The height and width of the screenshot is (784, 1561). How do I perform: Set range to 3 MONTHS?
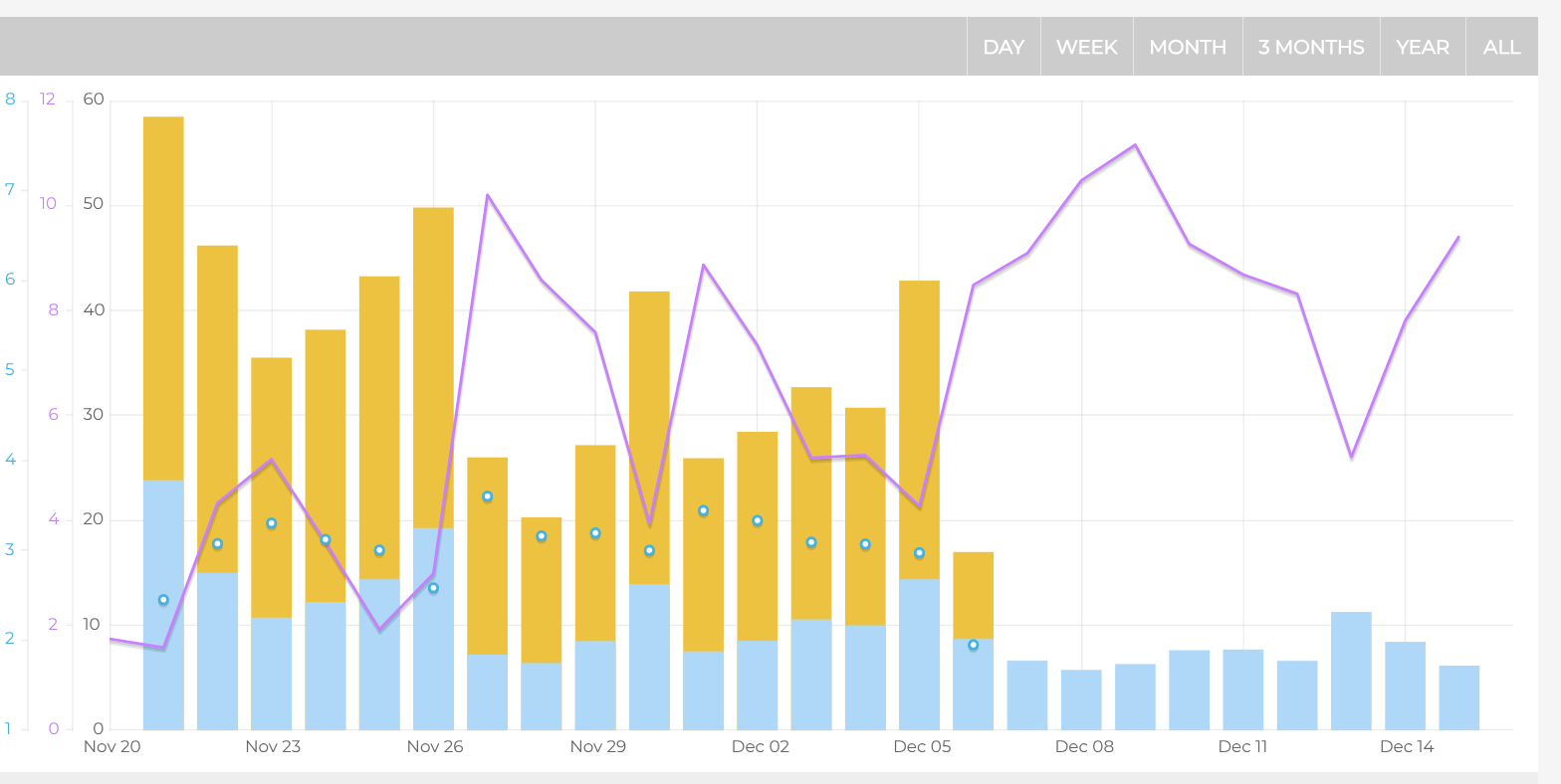(1310, 47)
